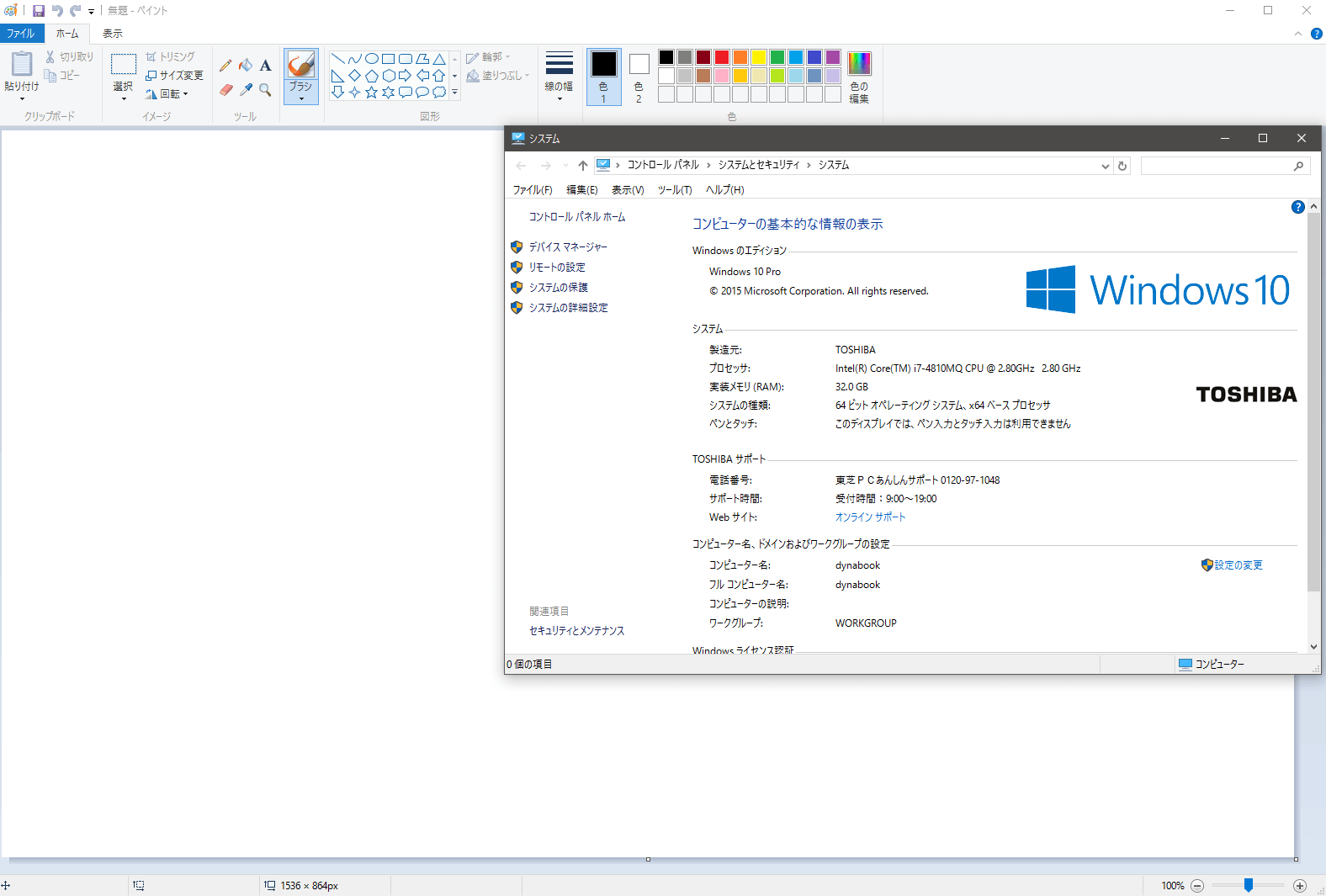Select the Color picker eyedropper tool
1326x896 pixels.
click(246, 90)
